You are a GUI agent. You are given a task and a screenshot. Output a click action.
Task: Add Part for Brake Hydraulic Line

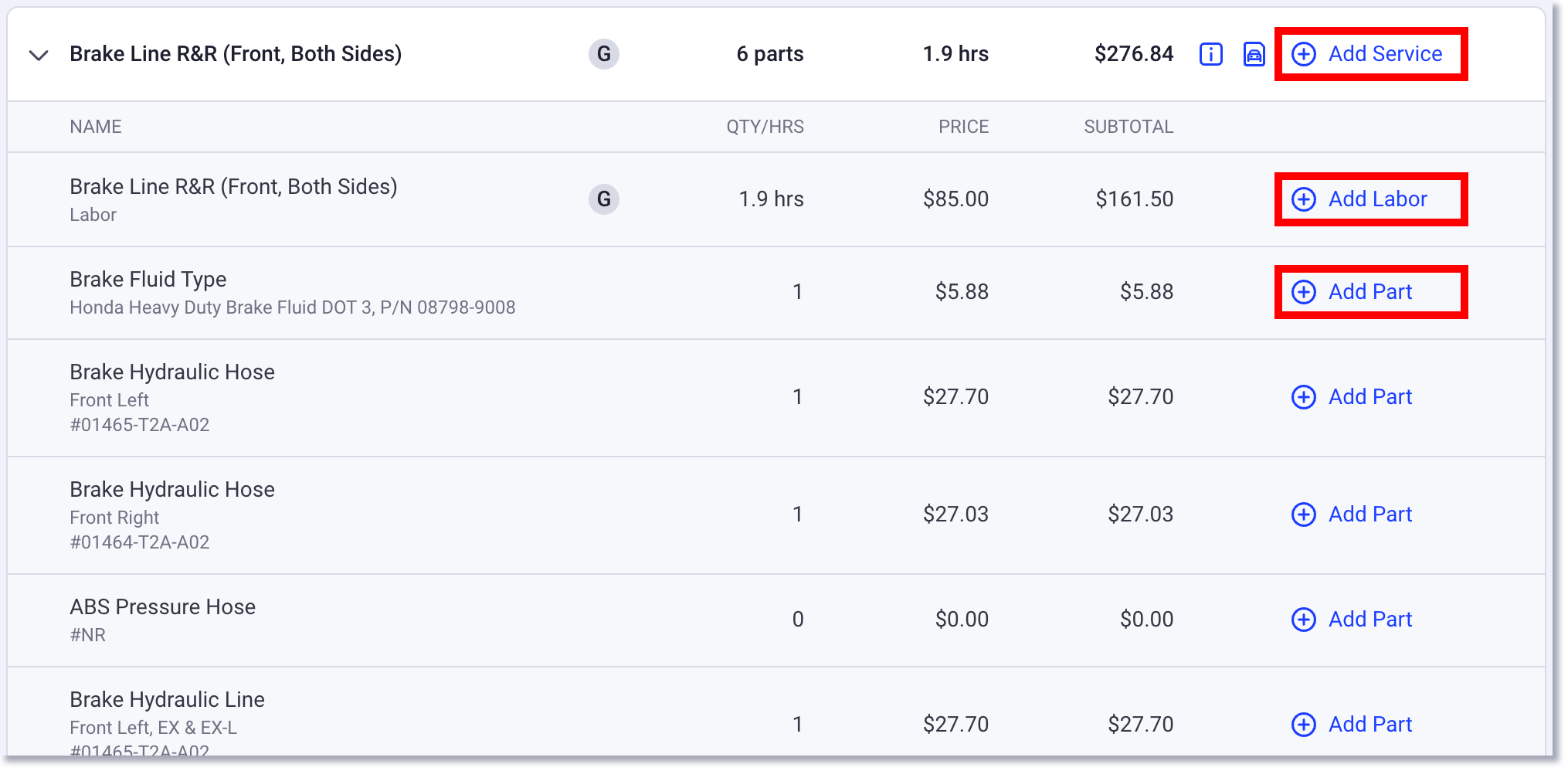point(1369,724)
